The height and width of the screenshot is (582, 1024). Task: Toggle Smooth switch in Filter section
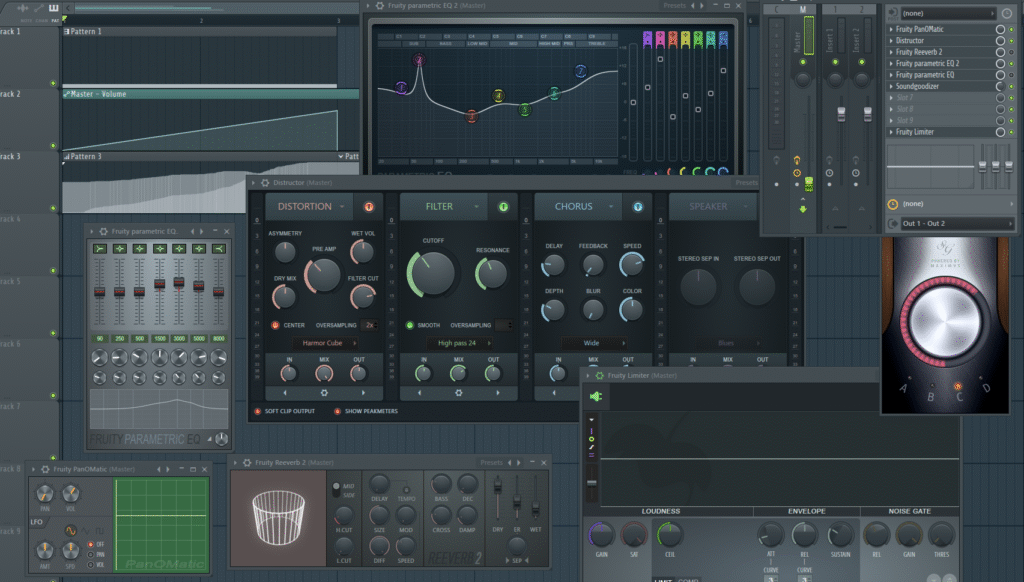pos(409,325)
